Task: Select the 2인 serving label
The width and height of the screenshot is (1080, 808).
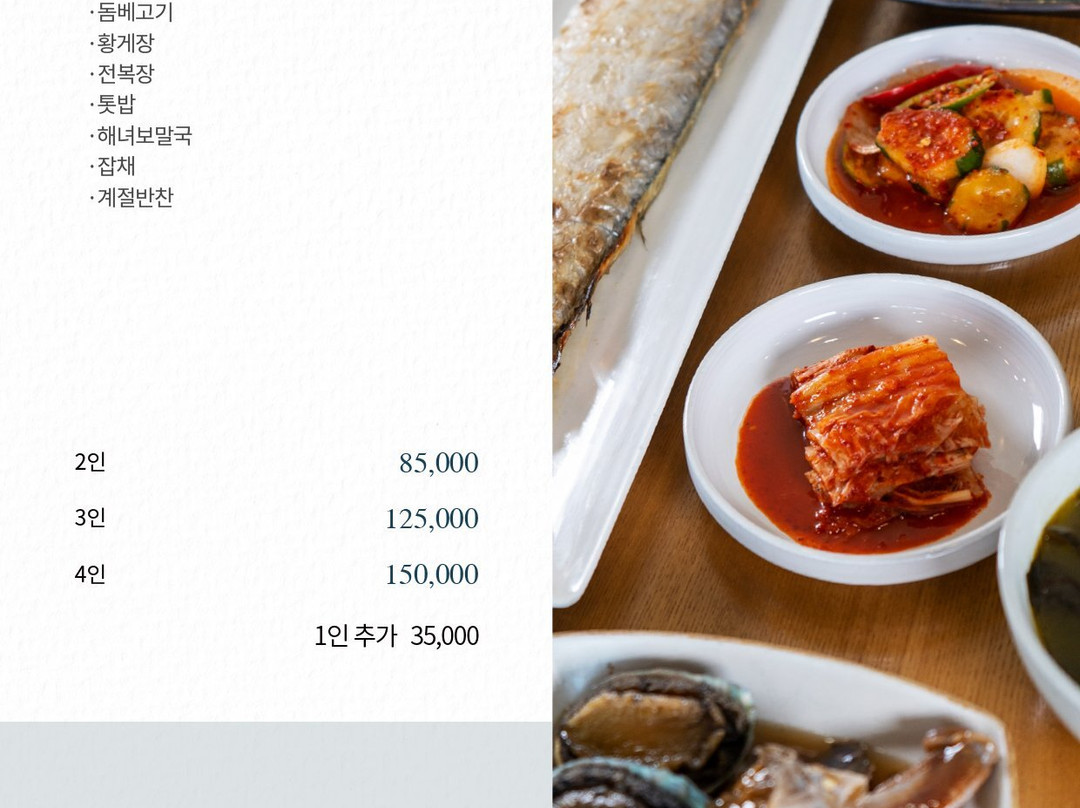Action: click(90, 462)
